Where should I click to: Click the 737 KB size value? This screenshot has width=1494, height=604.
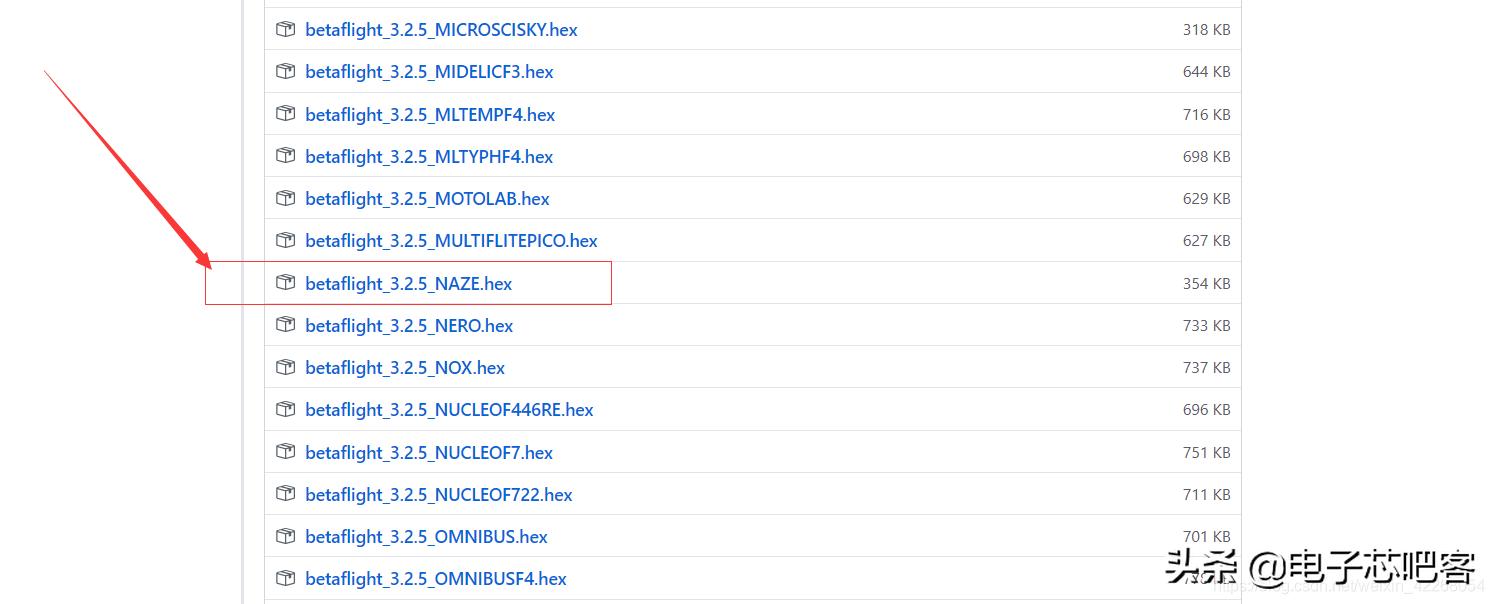1206,368
